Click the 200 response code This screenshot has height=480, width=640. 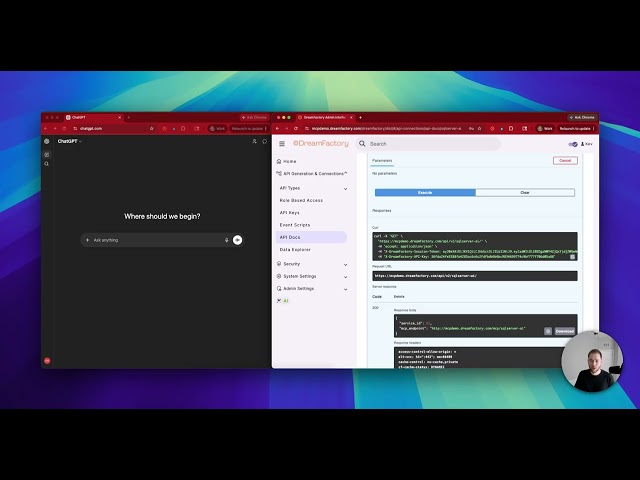point(376,308)
